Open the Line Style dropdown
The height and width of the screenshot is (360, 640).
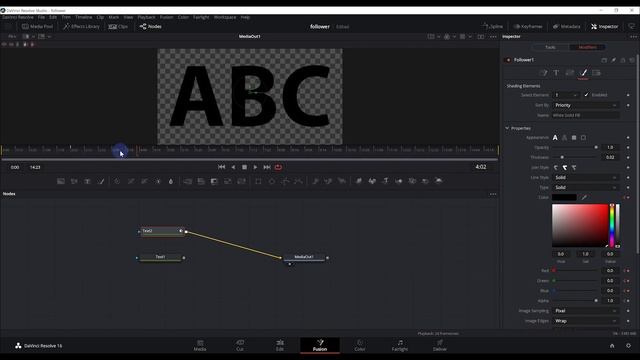[x=586, y=178]
